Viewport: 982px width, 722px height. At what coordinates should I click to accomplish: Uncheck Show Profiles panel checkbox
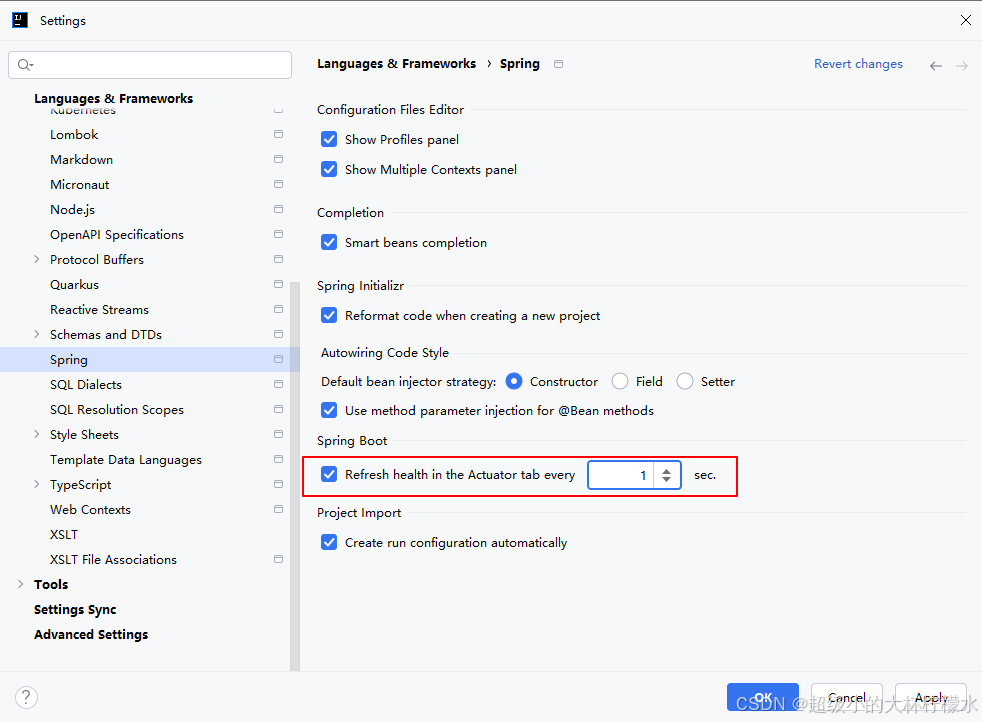tap(329, 139)
